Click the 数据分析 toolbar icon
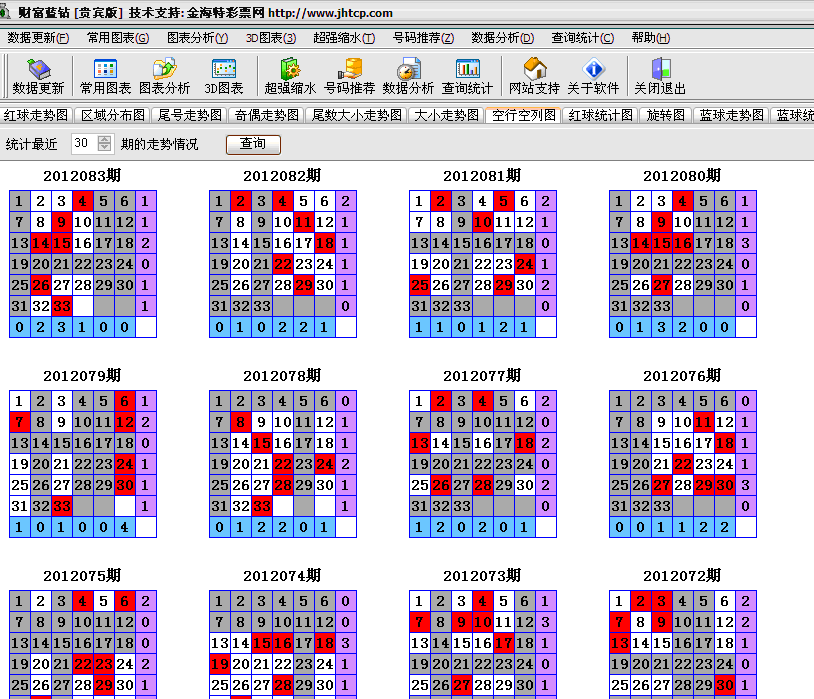814x699 pixels. click(x=408, y=76)
